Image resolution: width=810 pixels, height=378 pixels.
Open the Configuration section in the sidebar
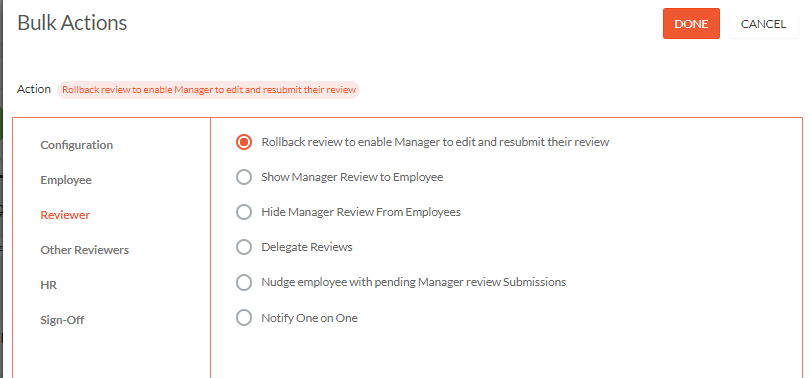tap(76, 145)
